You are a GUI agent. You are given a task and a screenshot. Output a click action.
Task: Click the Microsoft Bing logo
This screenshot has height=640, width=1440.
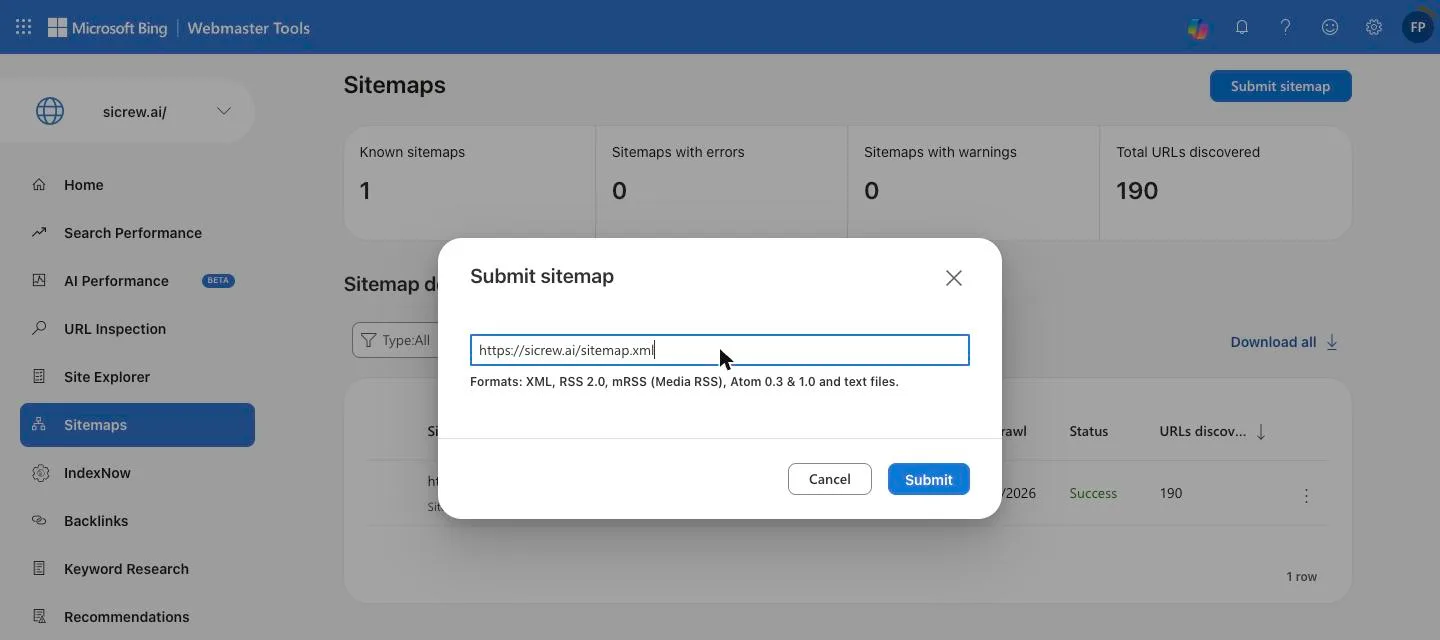(x=108, y=28)
